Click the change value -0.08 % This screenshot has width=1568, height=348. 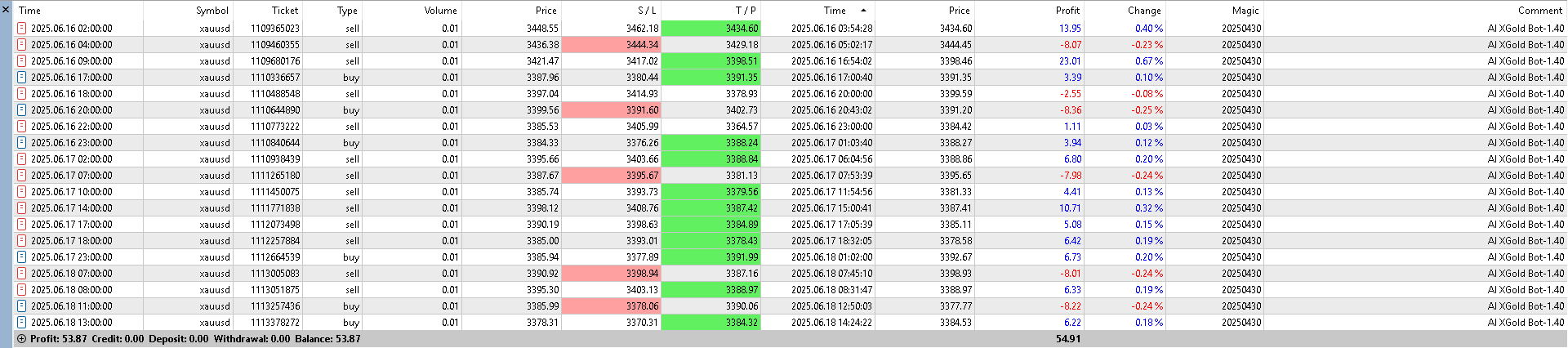coord(1147,93)
